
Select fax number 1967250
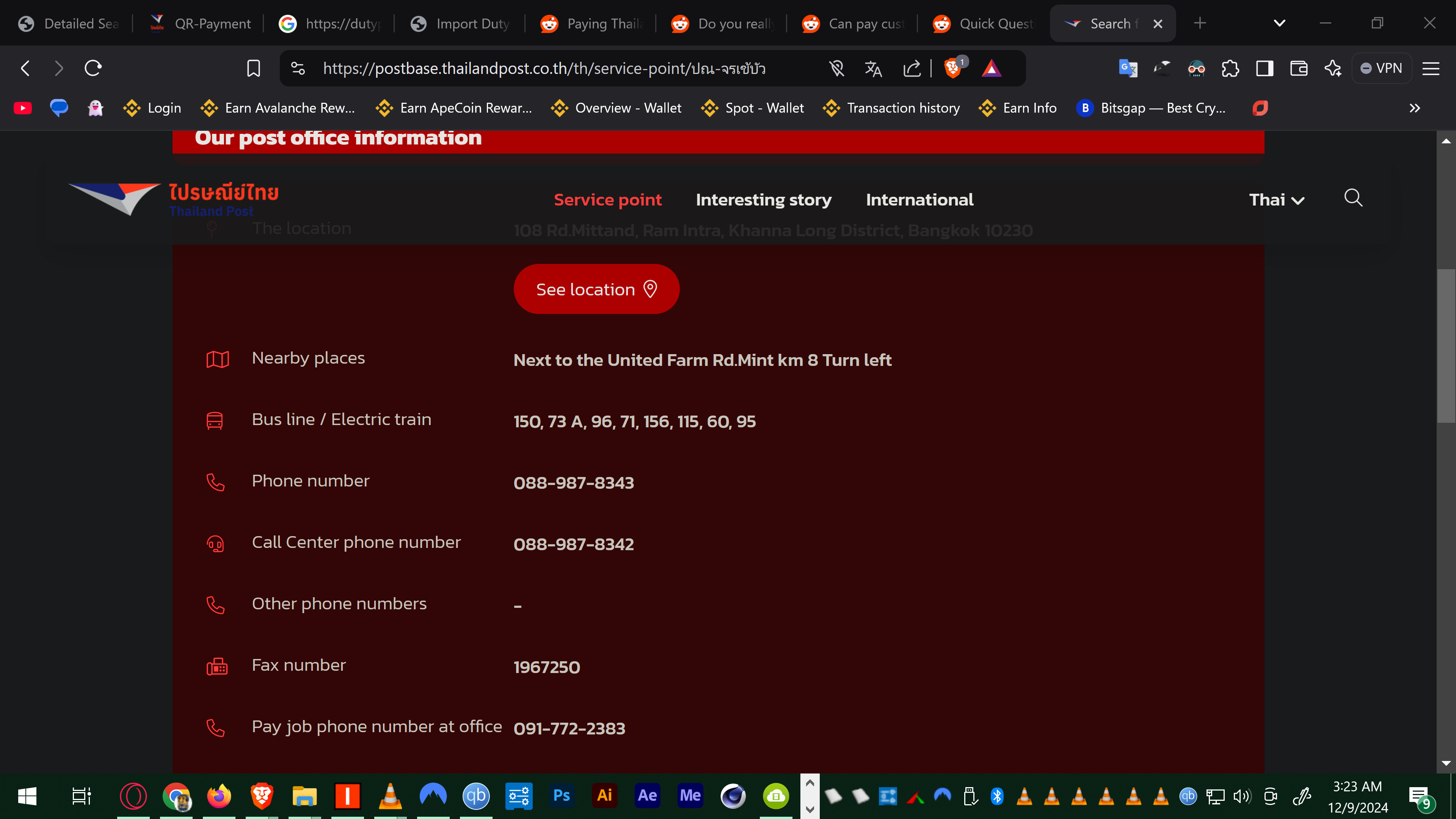pos(546,667)
